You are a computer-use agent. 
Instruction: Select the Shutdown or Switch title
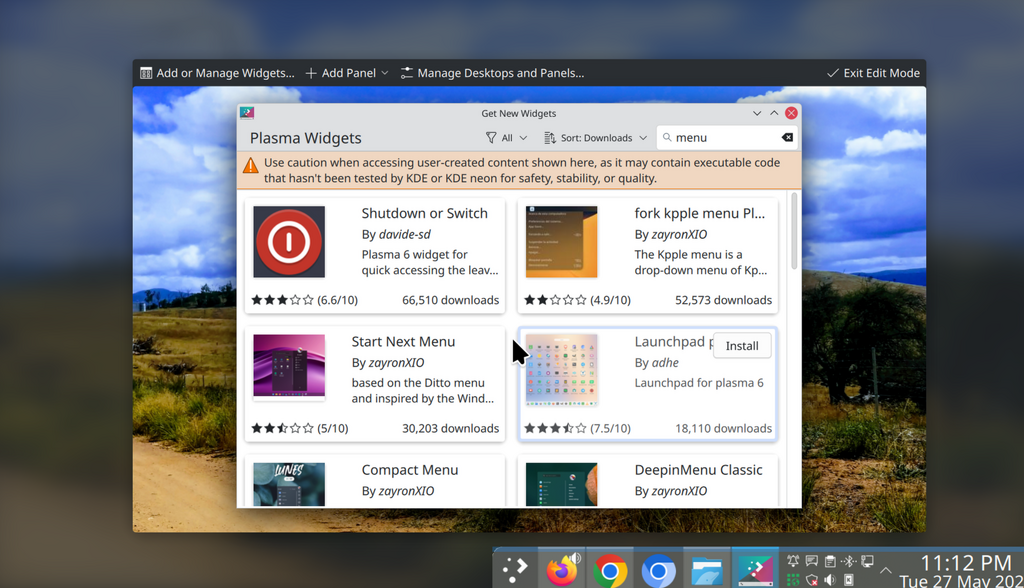pyautogui.click(x=424, y=214)
